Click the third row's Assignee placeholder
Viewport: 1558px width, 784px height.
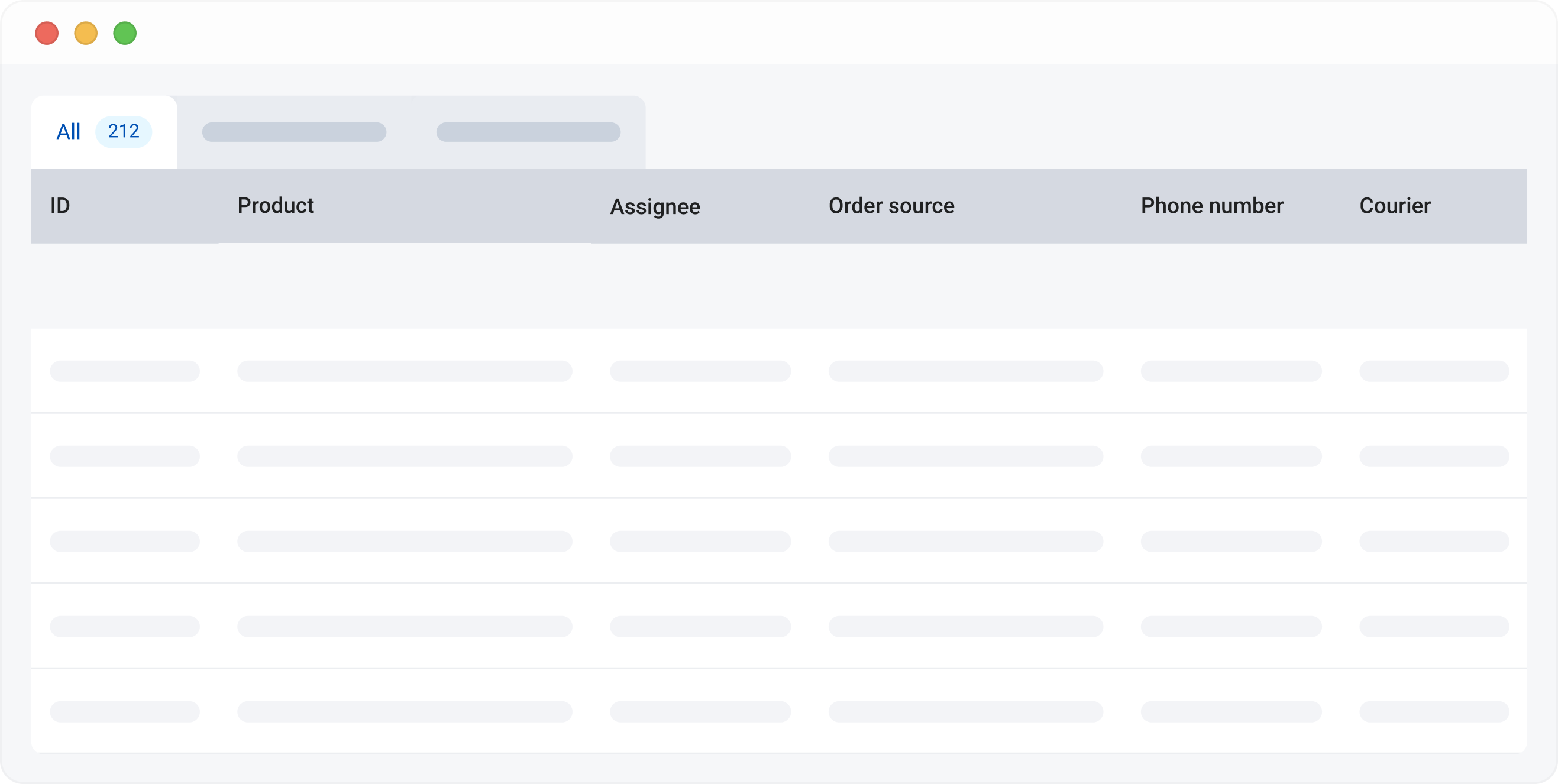tap(700, 542)
